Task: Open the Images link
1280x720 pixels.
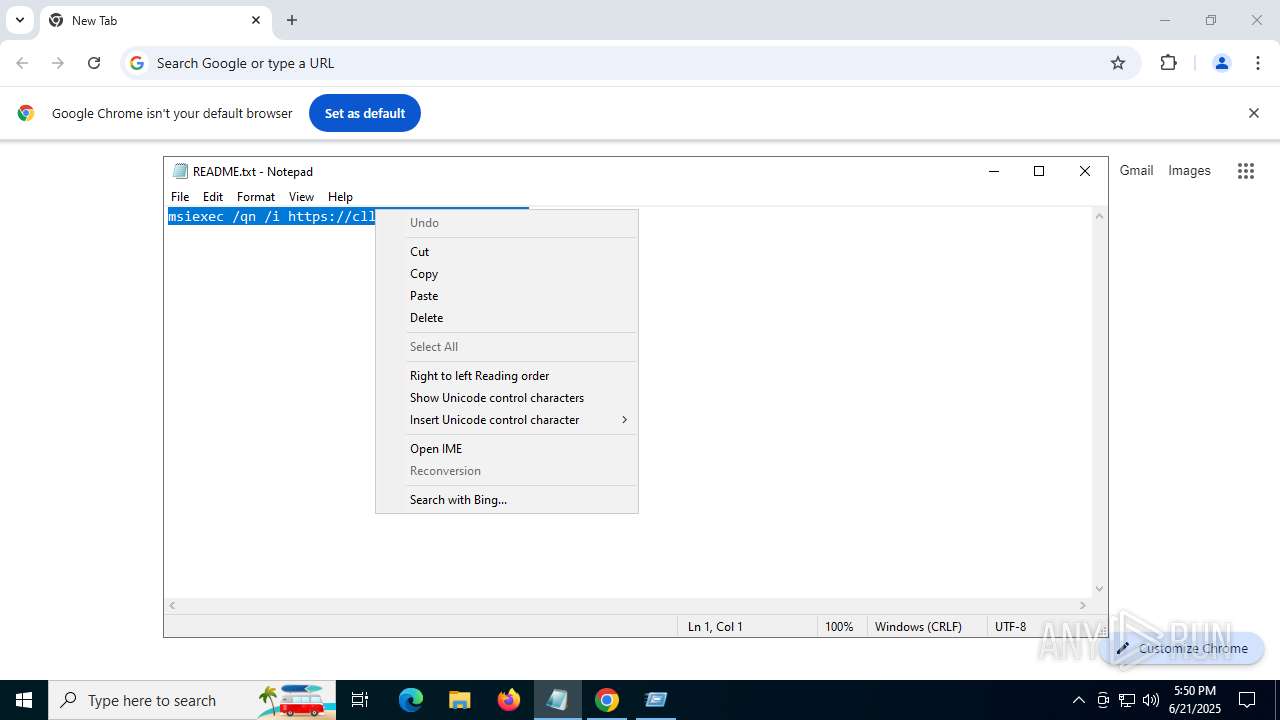Action: coord(1189,171)
